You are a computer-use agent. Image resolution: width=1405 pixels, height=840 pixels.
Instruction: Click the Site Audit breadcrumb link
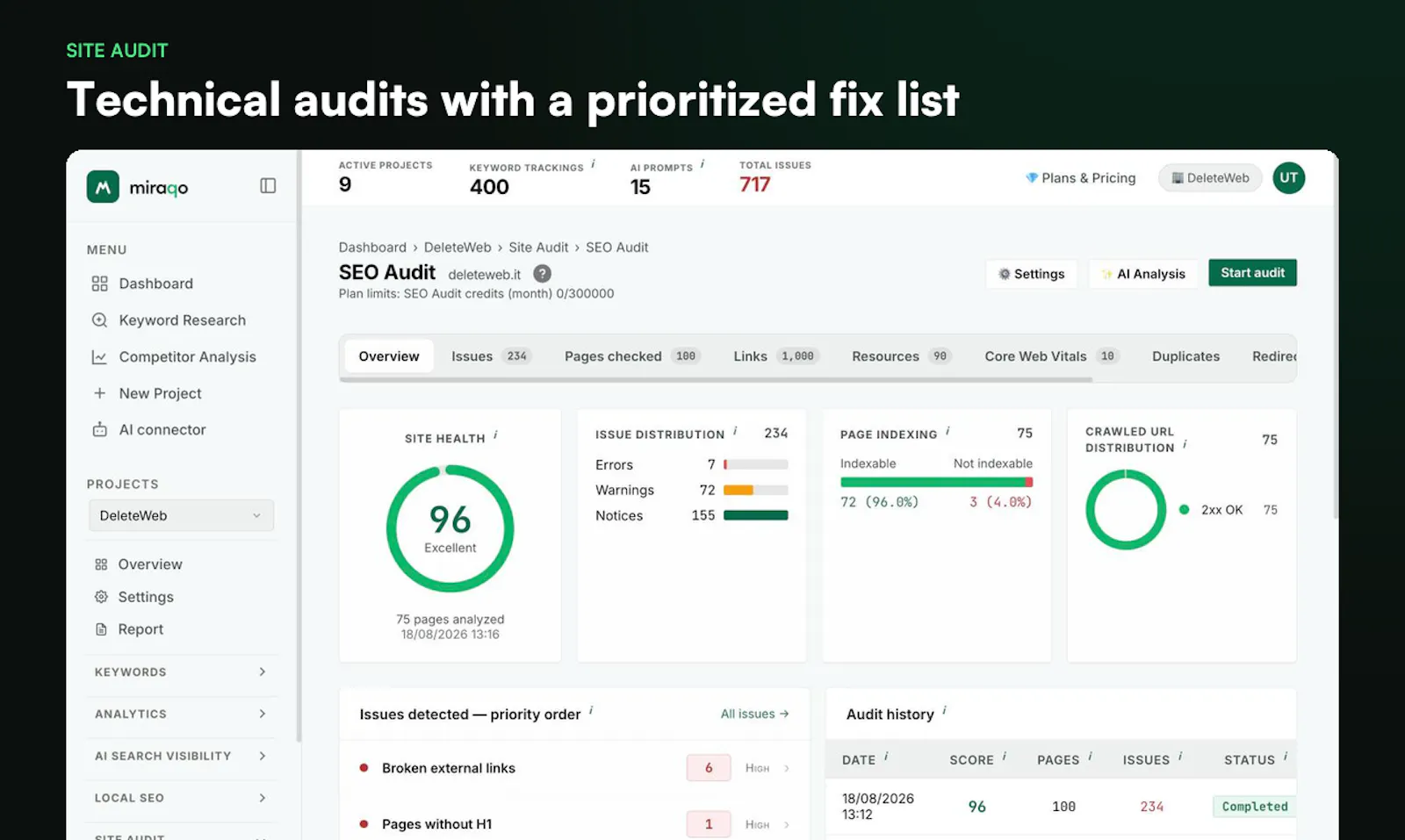(538, 248)
